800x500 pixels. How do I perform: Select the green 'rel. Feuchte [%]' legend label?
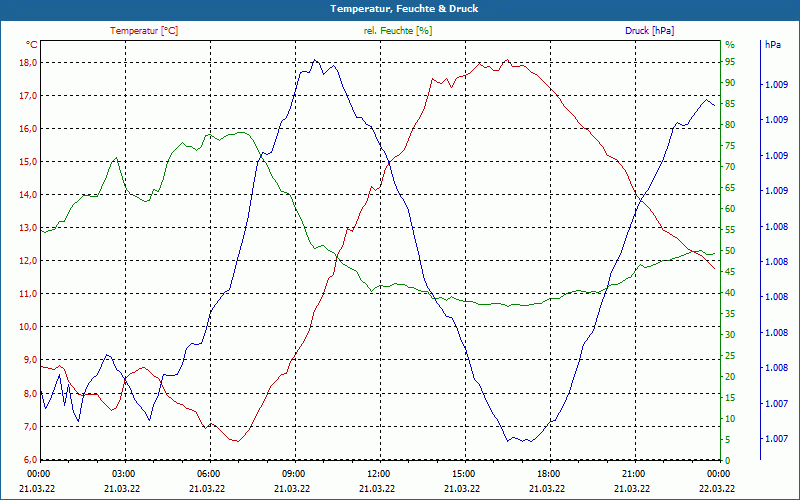(x=398, y=31)
